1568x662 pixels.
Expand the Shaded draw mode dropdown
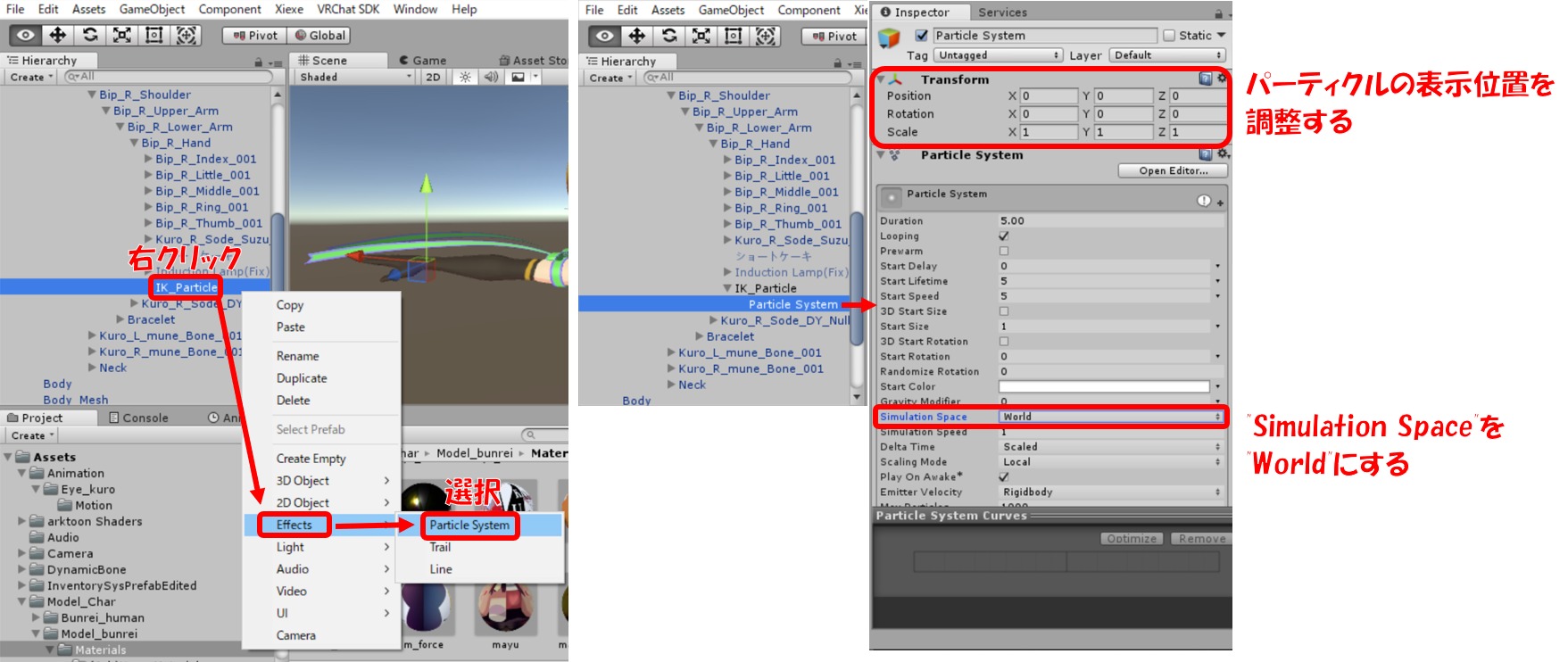(356, 78)
